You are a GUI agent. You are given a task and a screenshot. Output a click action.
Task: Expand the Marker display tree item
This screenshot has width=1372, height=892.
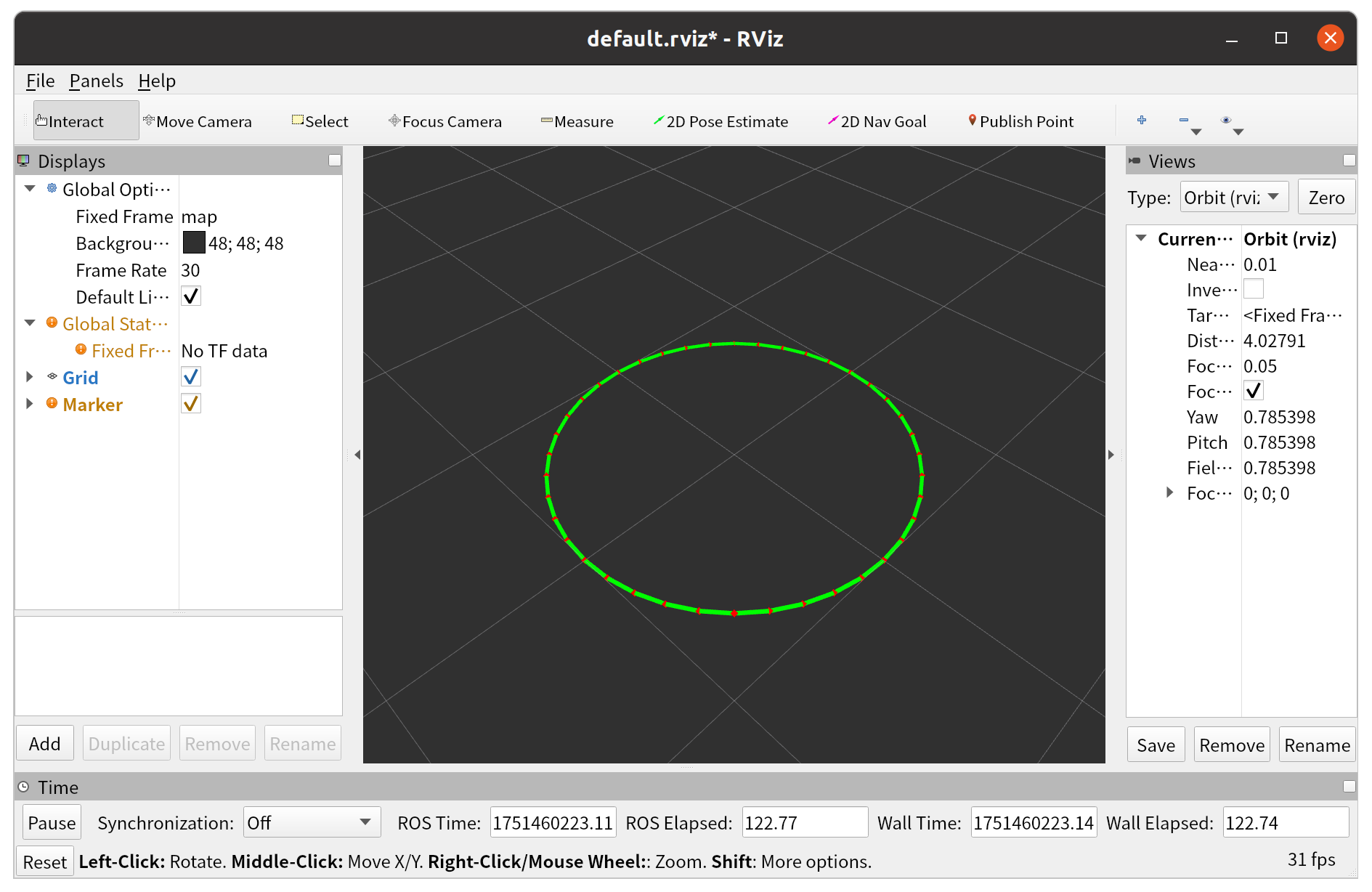[x=30, y=404]
